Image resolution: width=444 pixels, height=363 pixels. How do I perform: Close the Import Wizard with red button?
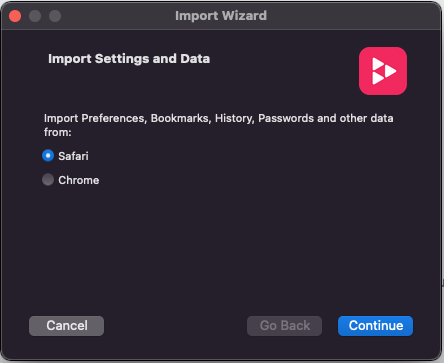(x=15, y=16)
